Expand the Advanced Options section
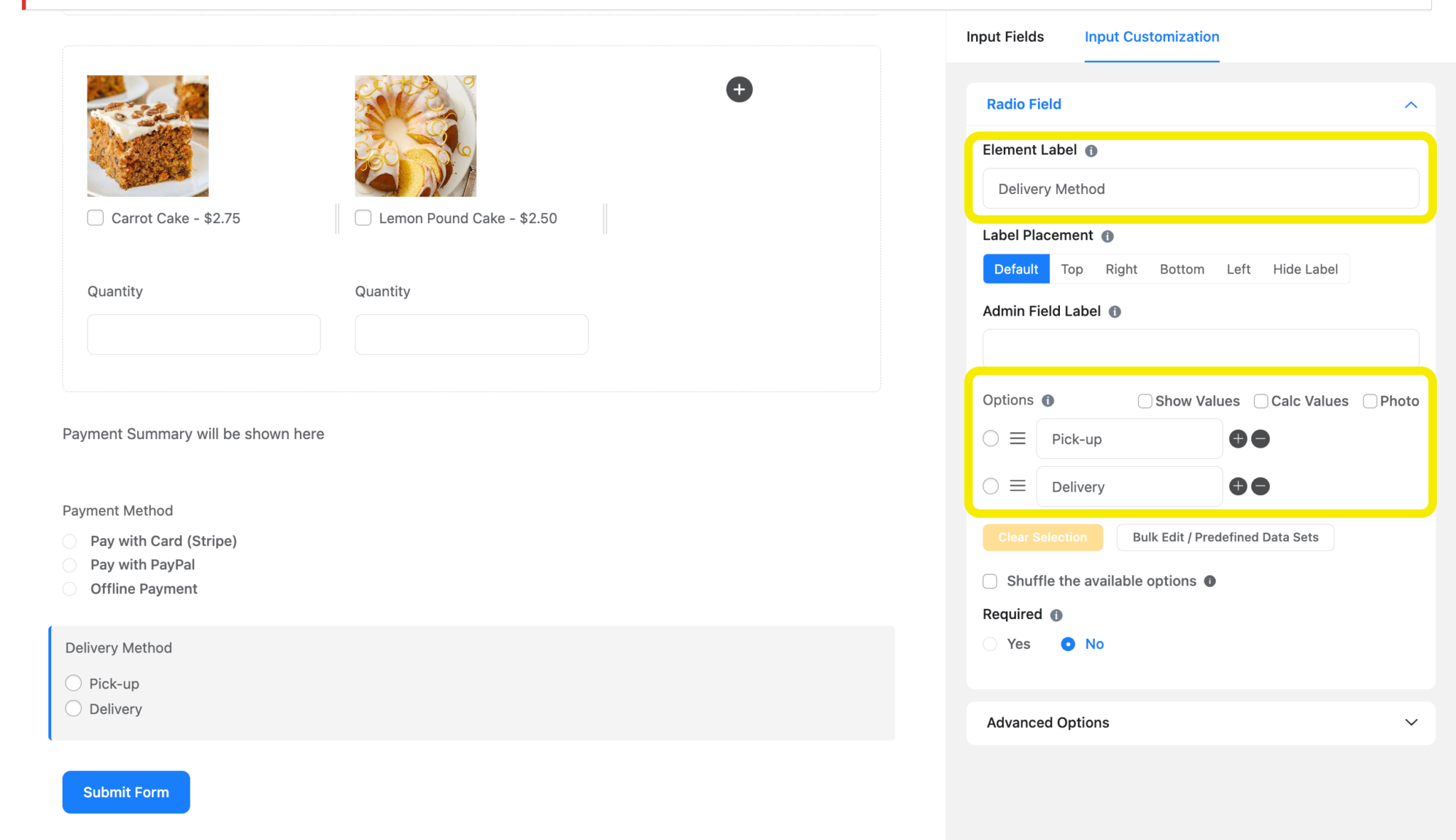1456x840 pixels. 1410,722
